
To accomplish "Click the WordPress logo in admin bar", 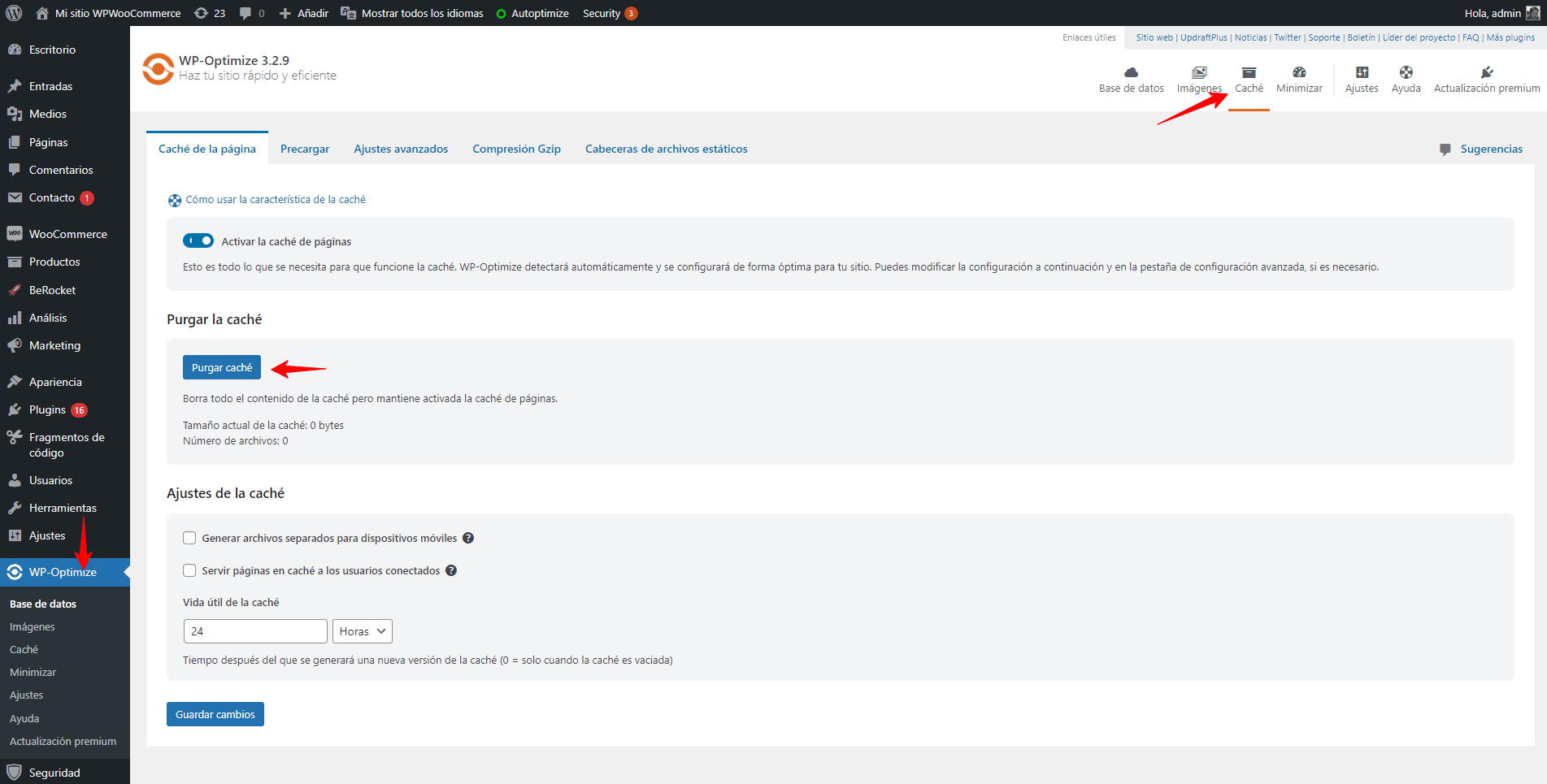I will [x=14, y=13].
